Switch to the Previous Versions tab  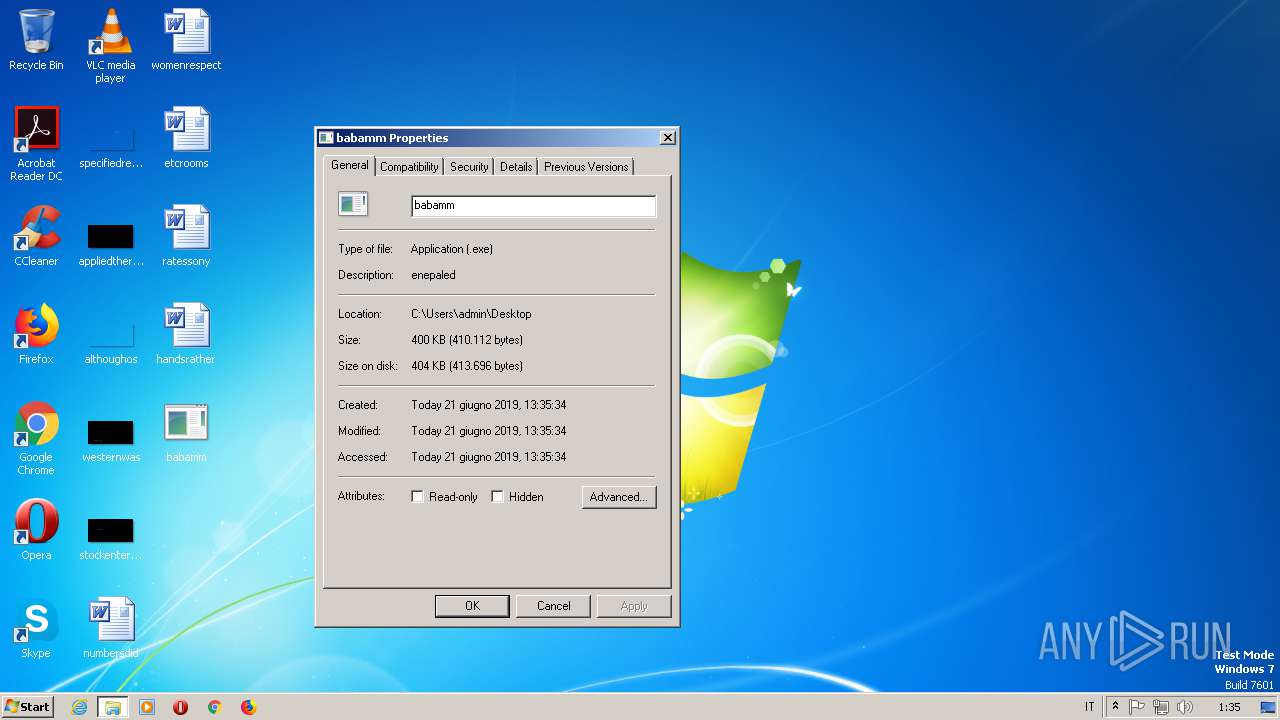click(x=586, y=167)
